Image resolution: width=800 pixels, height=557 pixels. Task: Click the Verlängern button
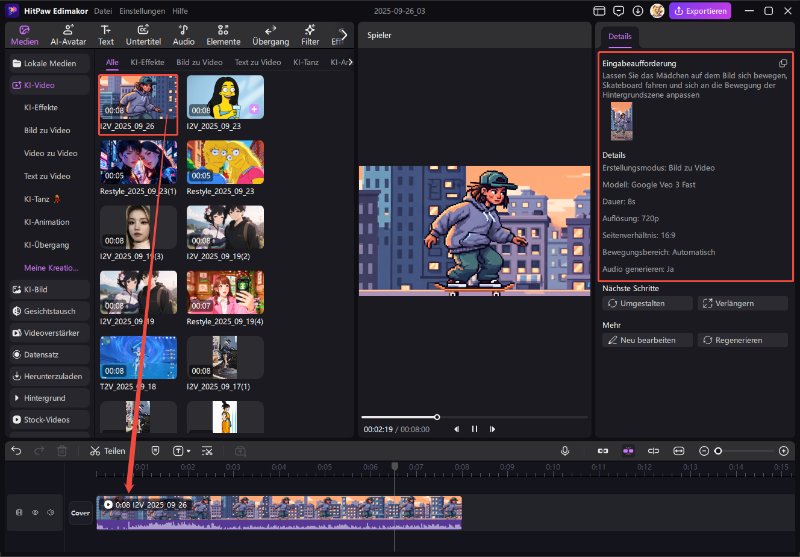pyautogui.click(x=742, y=303)
